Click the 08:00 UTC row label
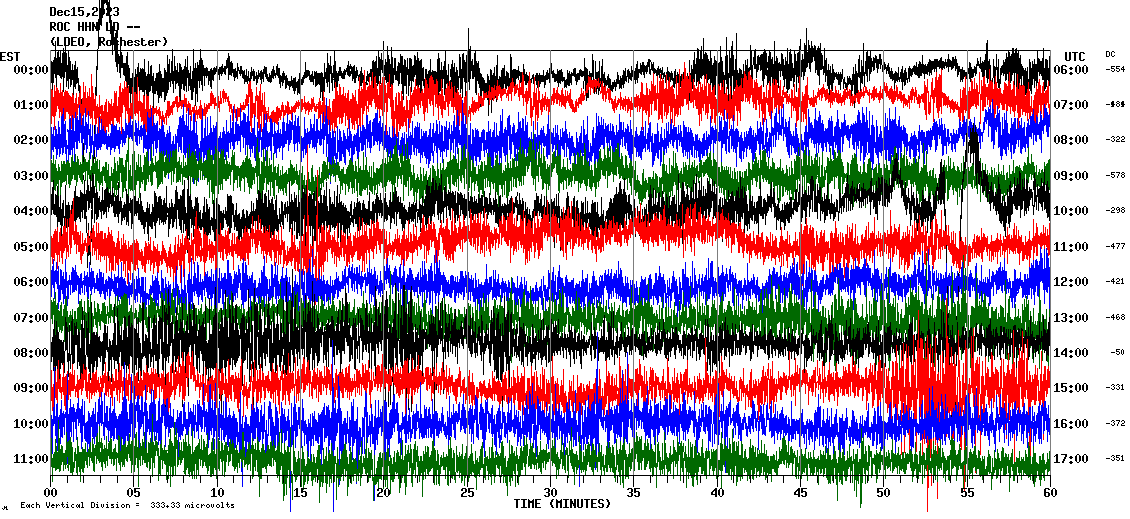 (x=1071, y=140)
